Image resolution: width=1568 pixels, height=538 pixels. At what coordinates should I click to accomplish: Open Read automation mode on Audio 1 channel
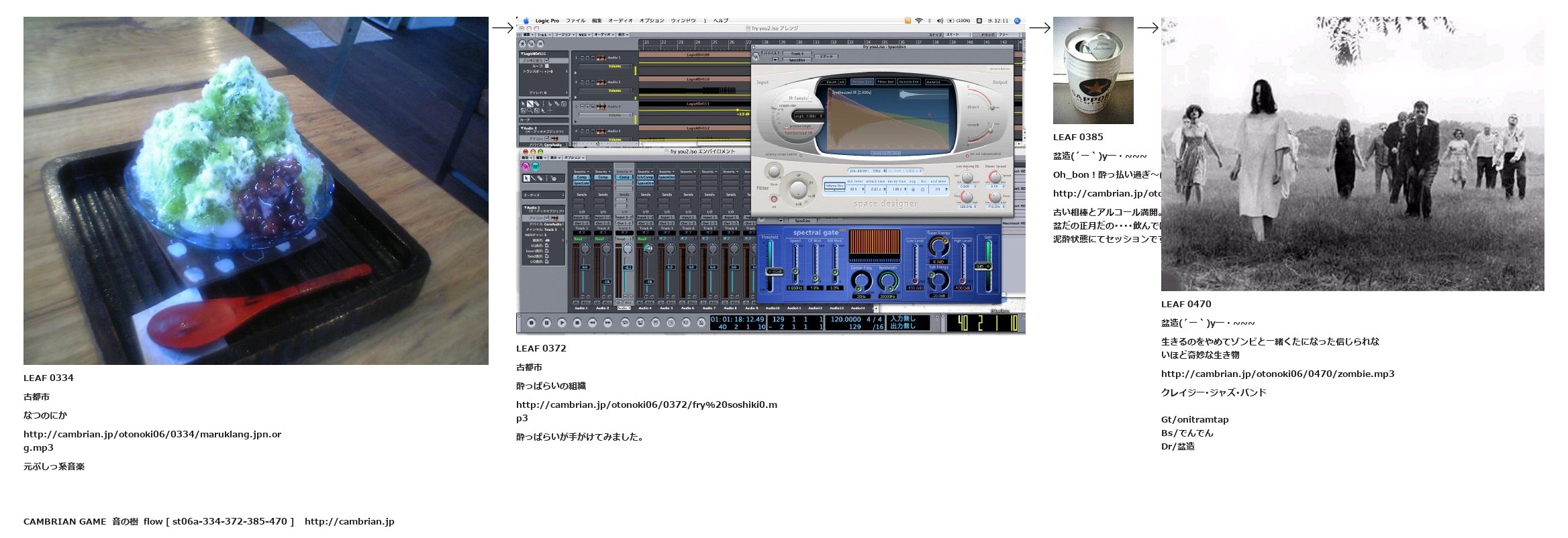point(581,239)
